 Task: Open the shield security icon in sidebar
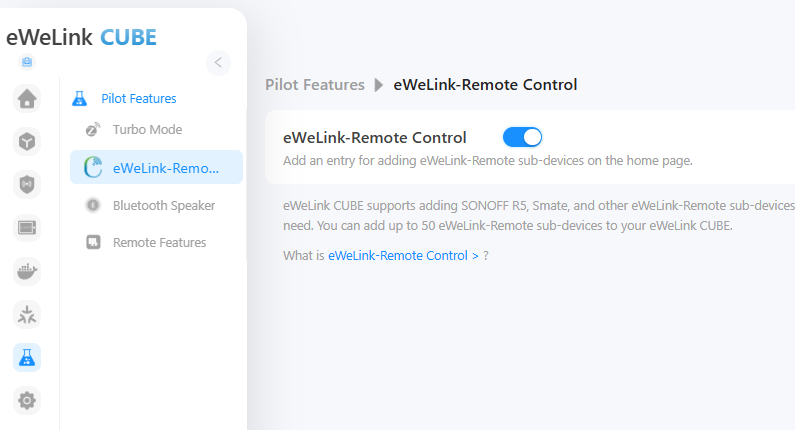[27, 184]
